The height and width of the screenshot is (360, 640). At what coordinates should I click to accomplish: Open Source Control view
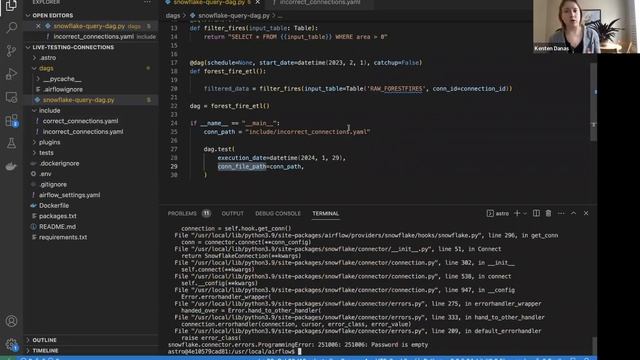(x=11, y=51)
